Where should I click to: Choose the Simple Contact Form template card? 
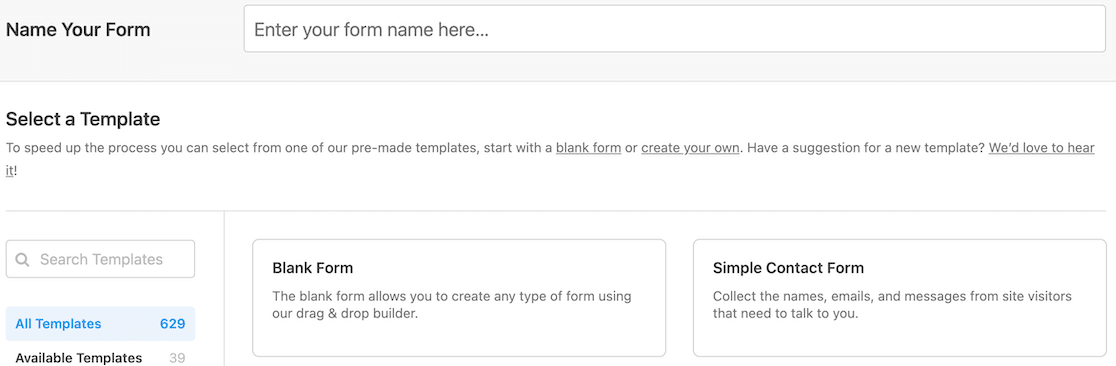[900, 298]
